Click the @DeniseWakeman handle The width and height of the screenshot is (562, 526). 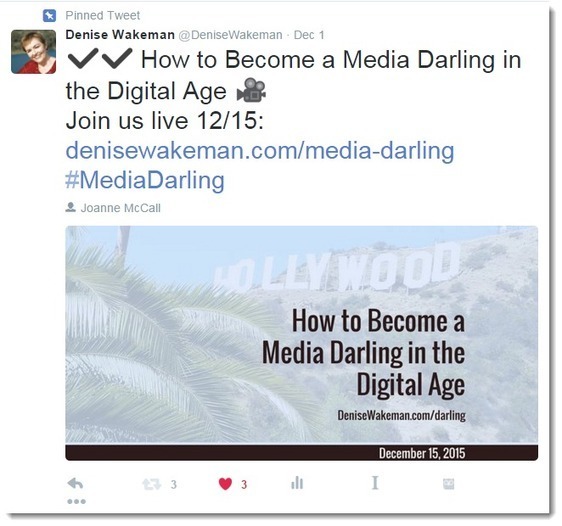click(230, 35)
